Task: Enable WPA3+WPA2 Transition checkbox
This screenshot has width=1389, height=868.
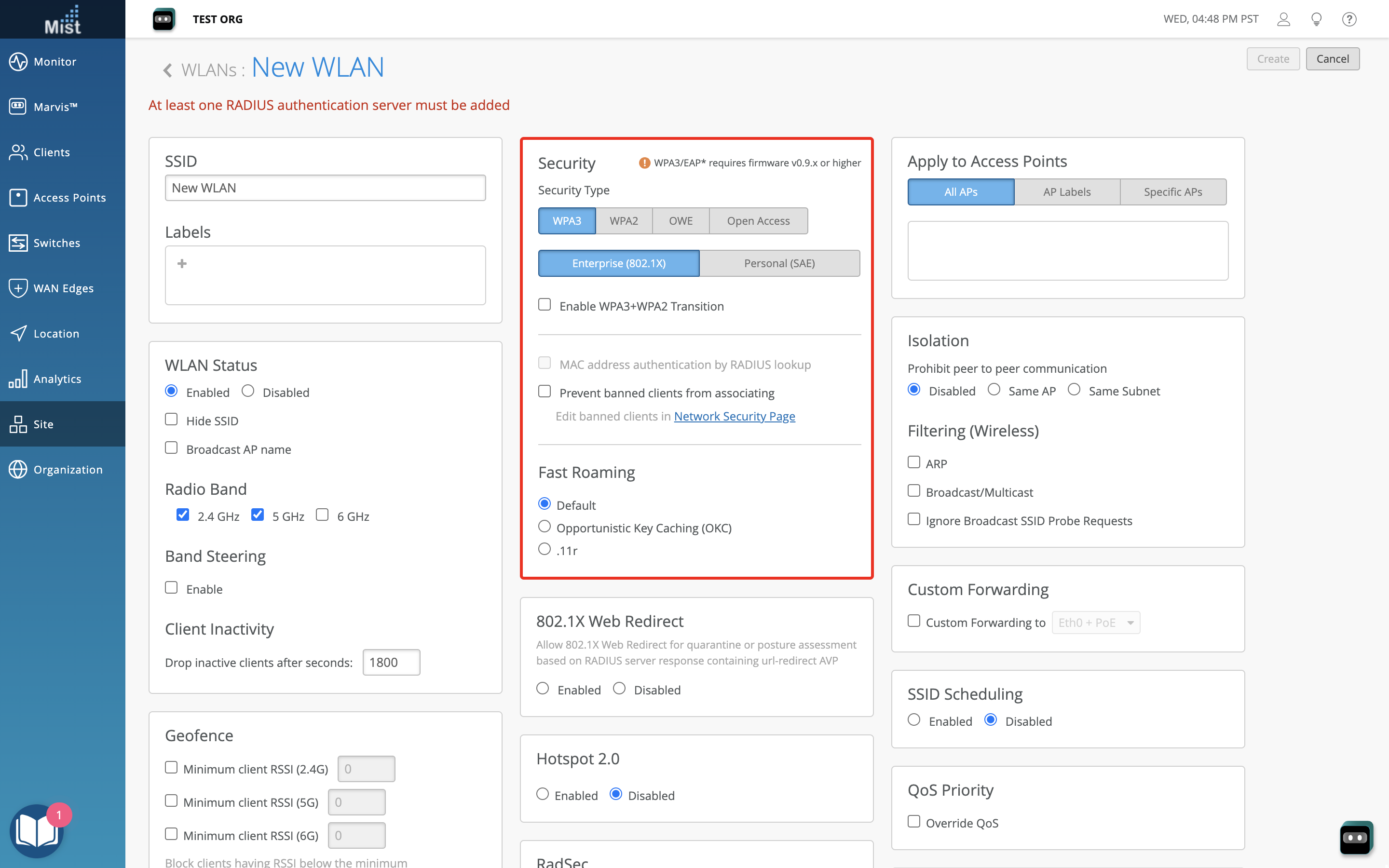Action: [x=544, y=305]
